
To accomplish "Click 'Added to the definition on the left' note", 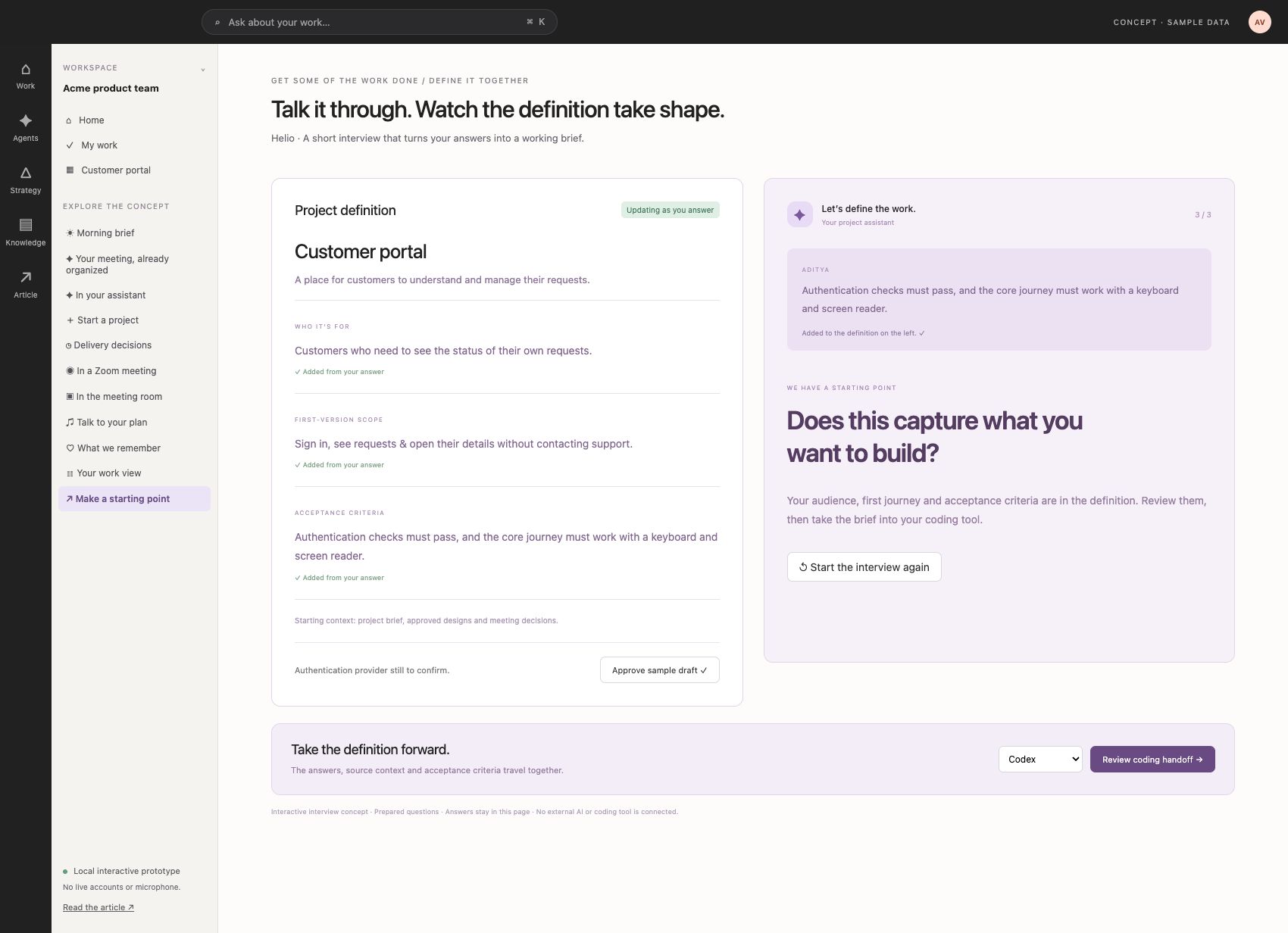I will (x=863, y=333).
